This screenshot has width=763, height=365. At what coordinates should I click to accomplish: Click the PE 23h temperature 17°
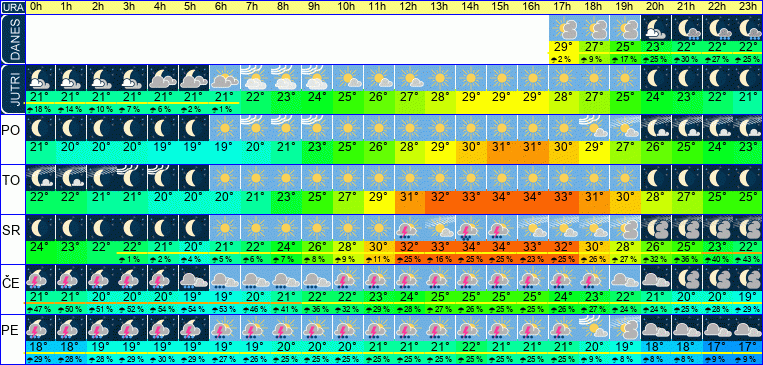click(x=748, y=346)
